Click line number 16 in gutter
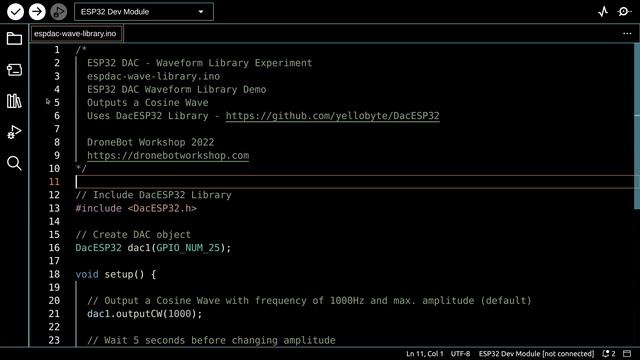The height and width of the screenshot is (360, 640). pyautogui.click(x=54, y=248)
